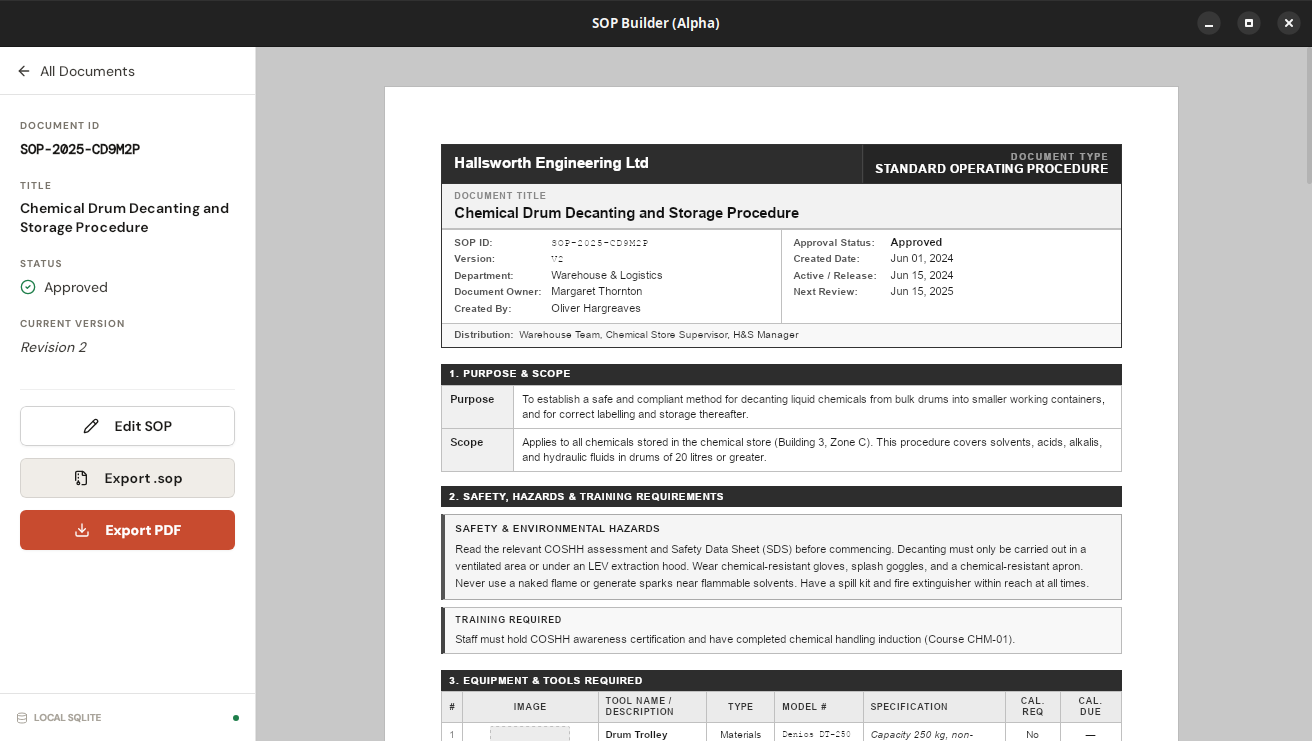Click the file icon on Export .sop
1312x741 pixels.
pyautogui.click(x=81, y=478)
